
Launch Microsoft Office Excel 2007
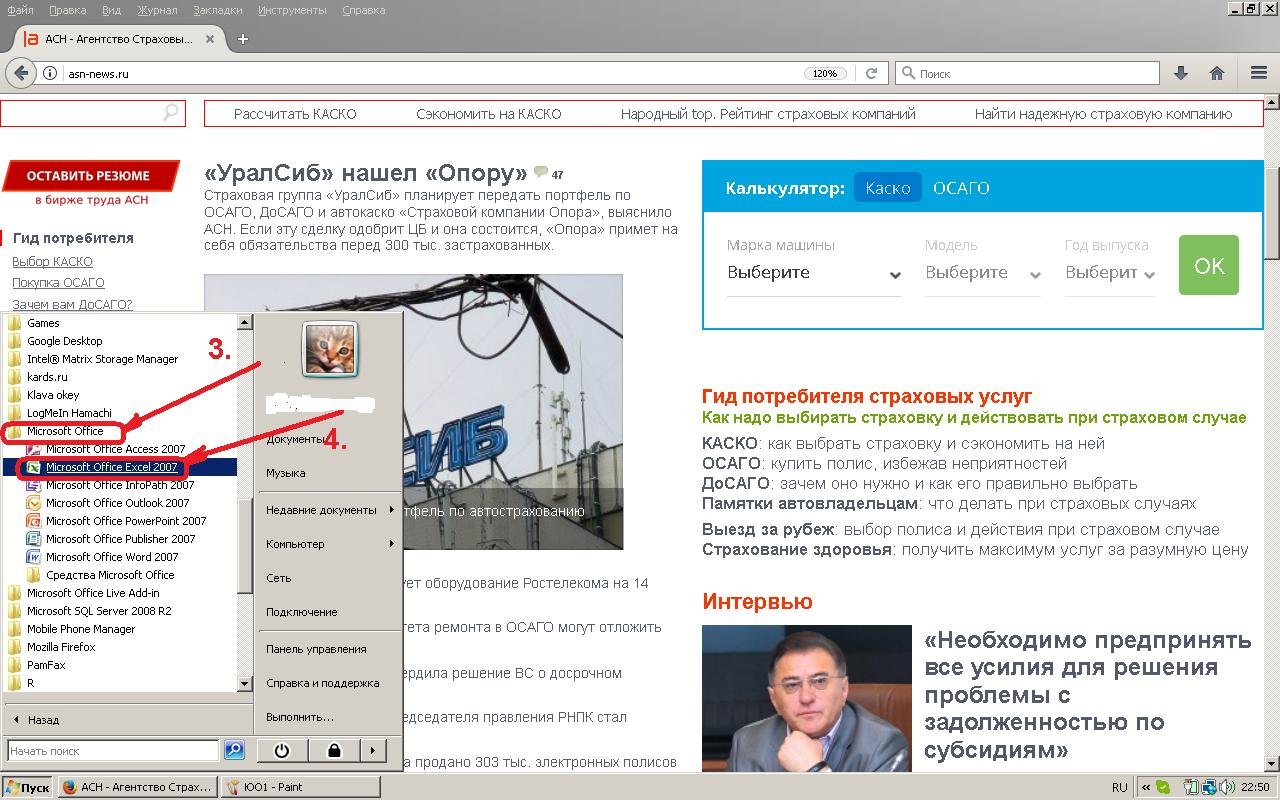point(111,467)
